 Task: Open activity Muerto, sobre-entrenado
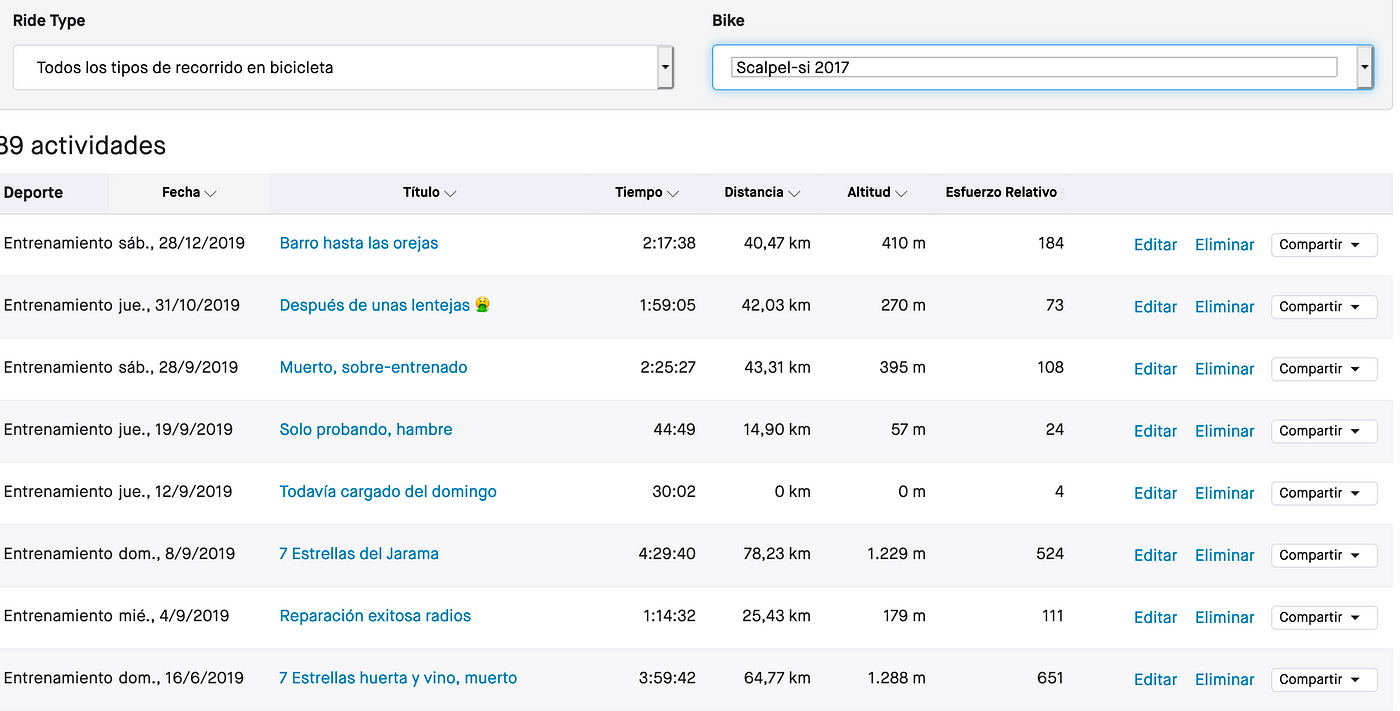[373, 367]
